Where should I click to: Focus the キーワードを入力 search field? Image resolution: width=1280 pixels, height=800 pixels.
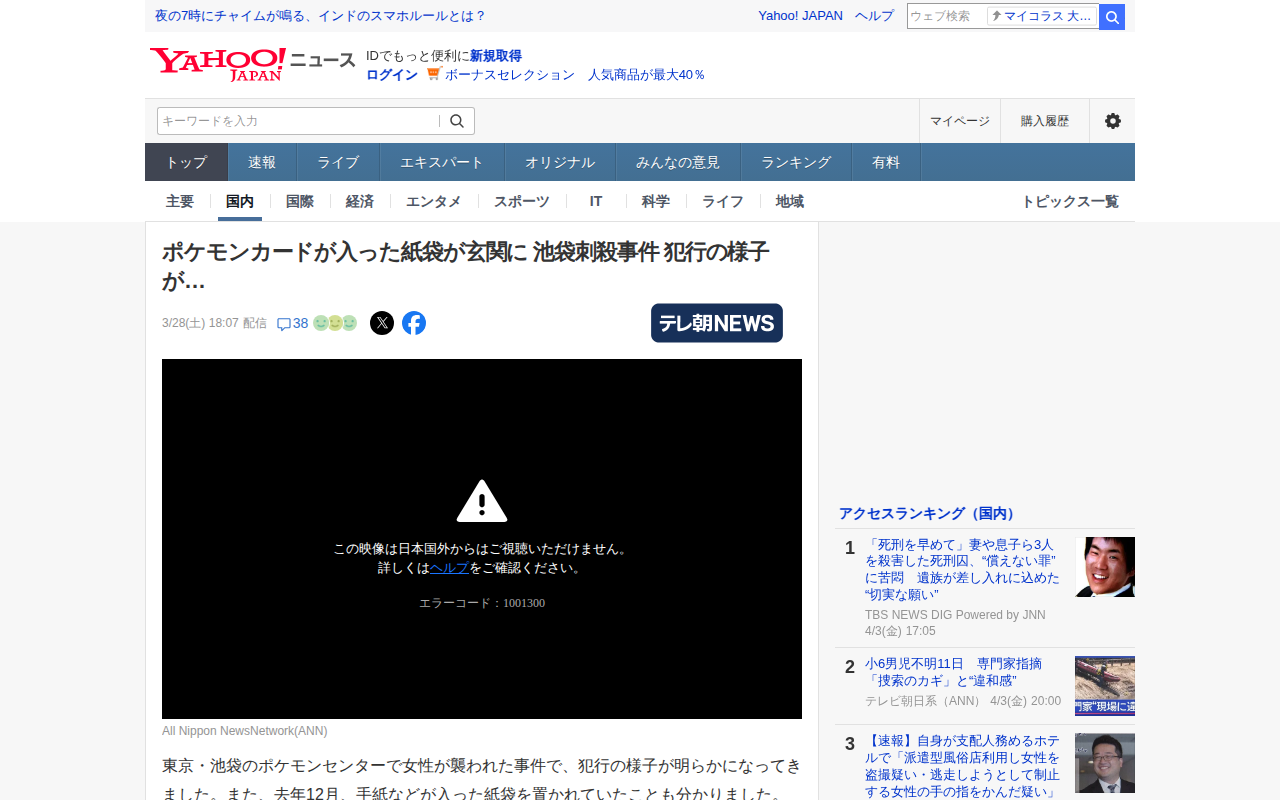pos(298,121)
